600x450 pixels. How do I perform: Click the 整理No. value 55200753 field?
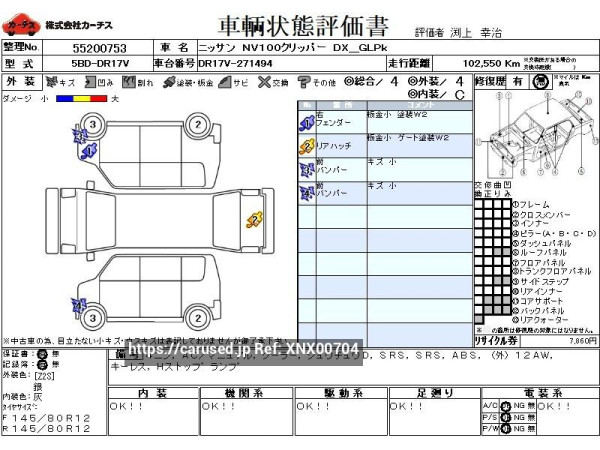(x=99, y=47)
